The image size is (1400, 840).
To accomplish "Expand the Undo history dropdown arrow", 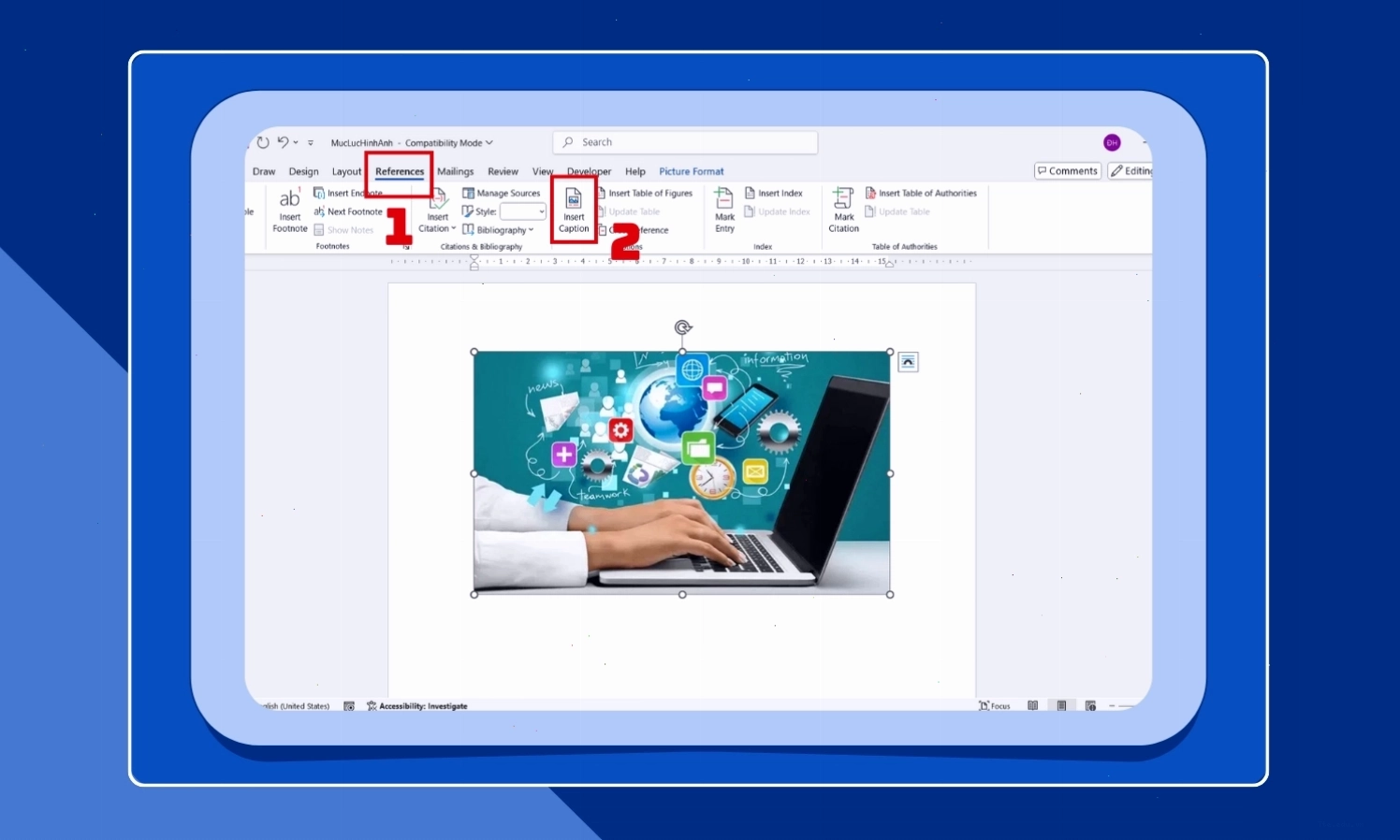I will point(296,143).
